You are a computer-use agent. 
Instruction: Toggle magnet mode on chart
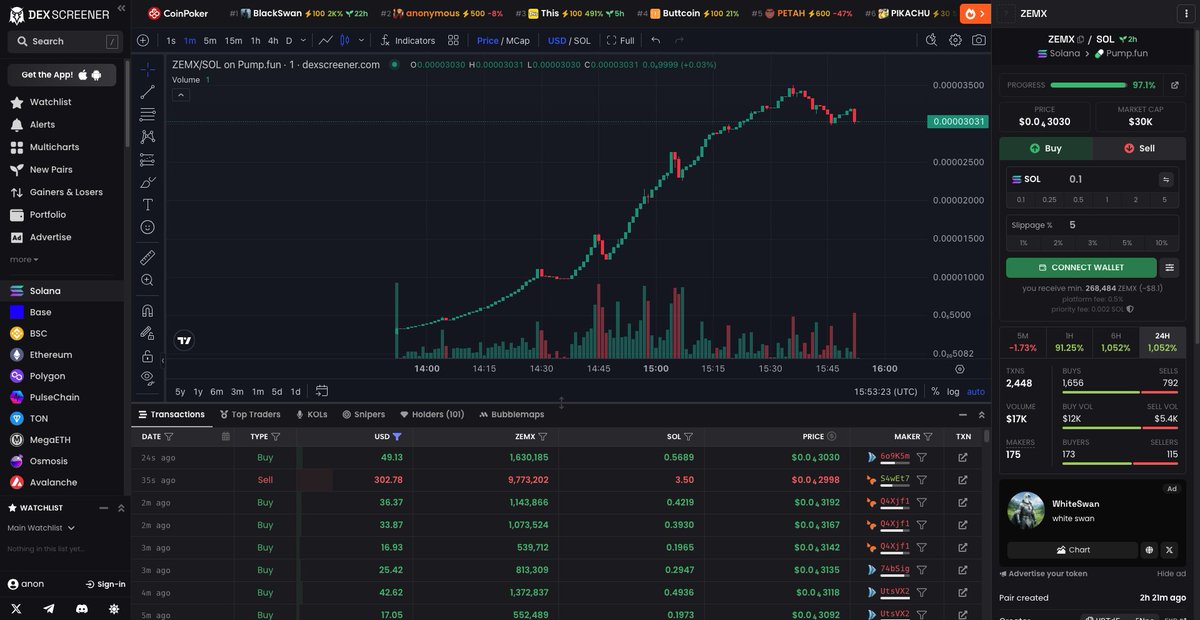[148, 310]
